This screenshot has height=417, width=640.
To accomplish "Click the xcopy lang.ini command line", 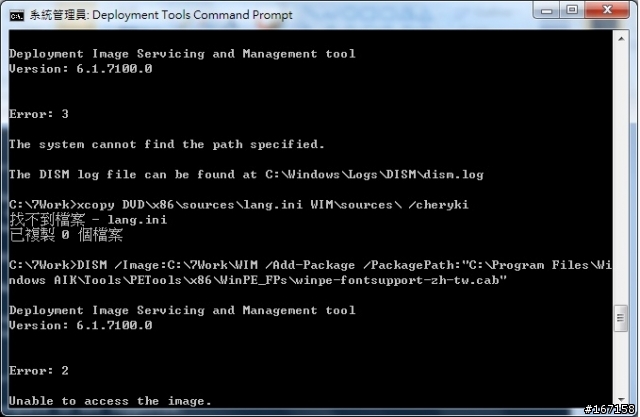I will [x=239, y=205].
